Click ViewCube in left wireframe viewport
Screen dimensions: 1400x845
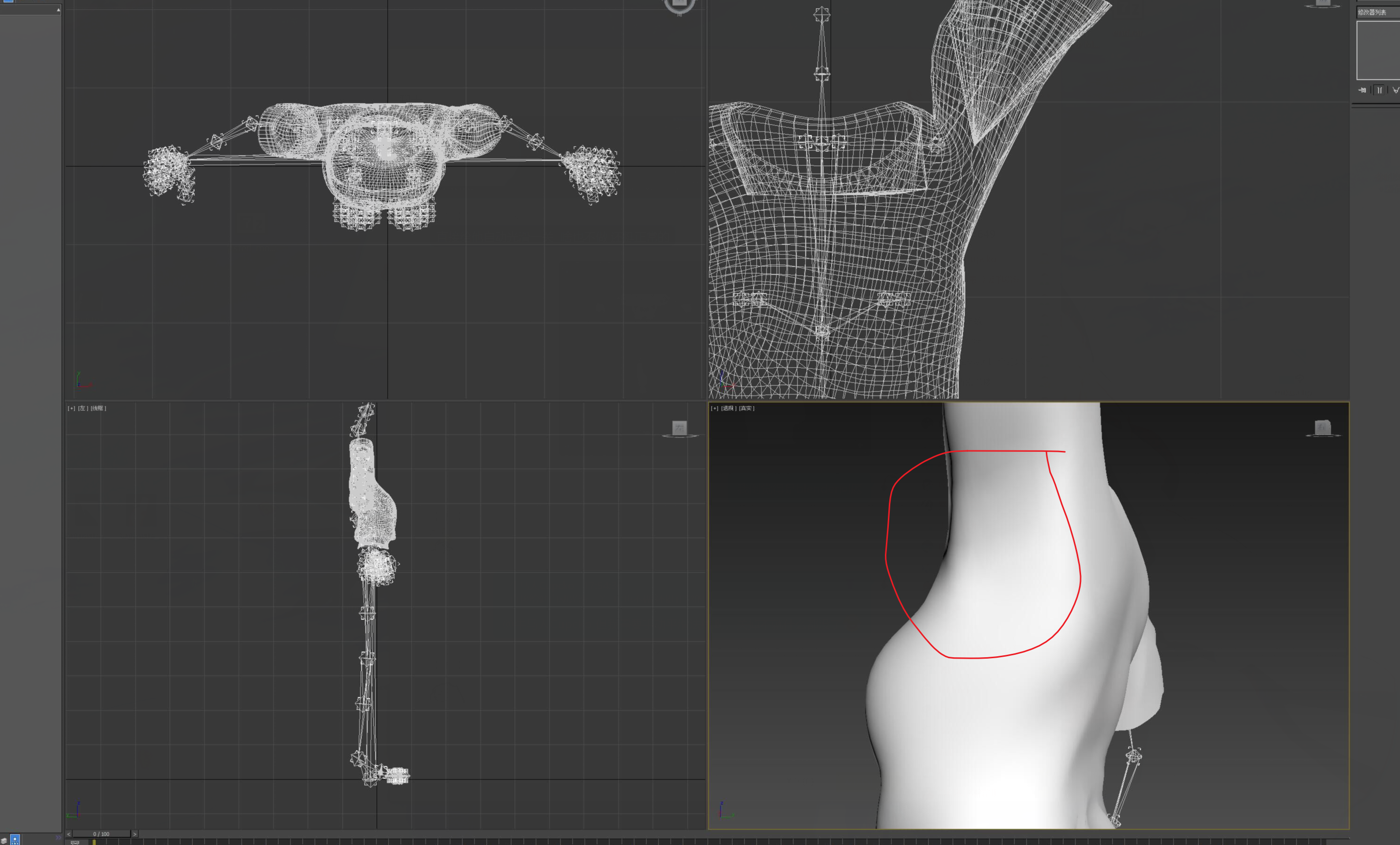(x=679, y=428)
